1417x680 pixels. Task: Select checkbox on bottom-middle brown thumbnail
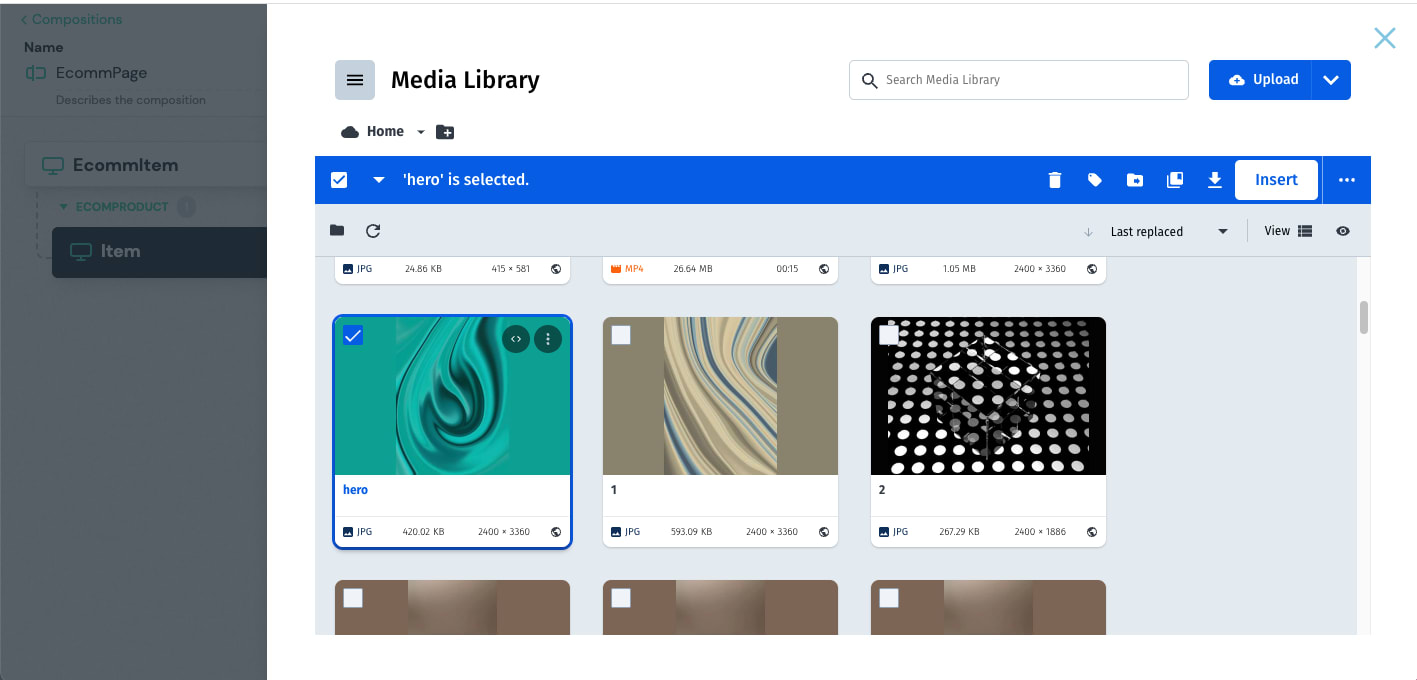pyautogui.click(x=621, y=598)
